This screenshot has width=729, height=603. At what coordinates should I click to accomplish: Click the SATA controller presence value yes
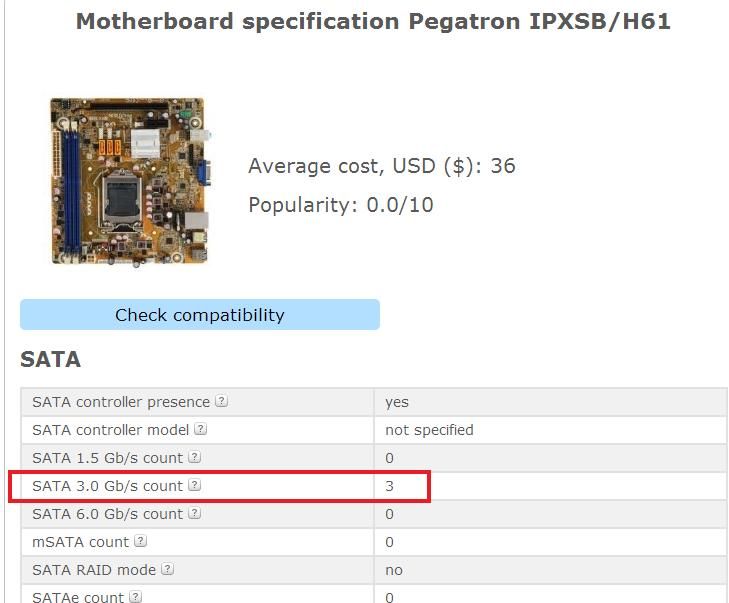tap(397, 402)
